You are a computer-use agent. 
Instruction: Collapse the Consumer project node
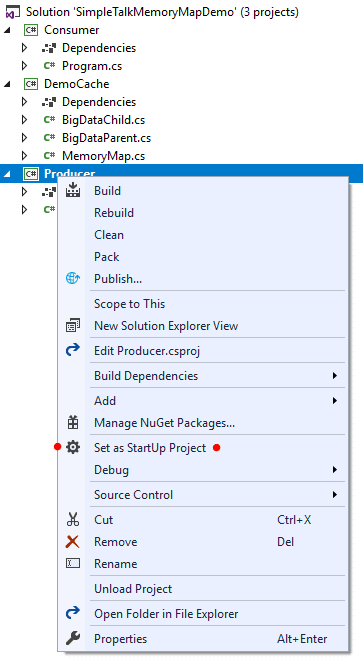click(x=7, y=30)
